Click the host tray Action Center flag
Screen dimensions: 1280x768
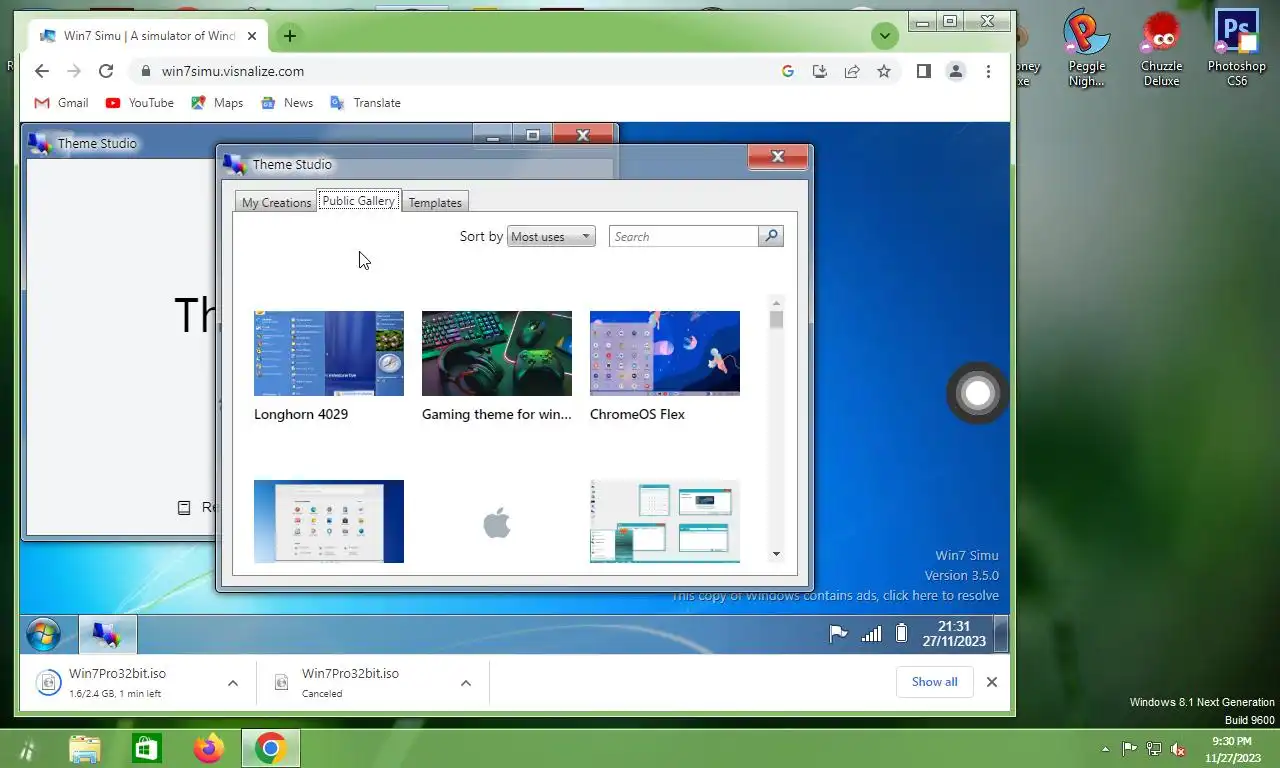[x=1129, y=749]
